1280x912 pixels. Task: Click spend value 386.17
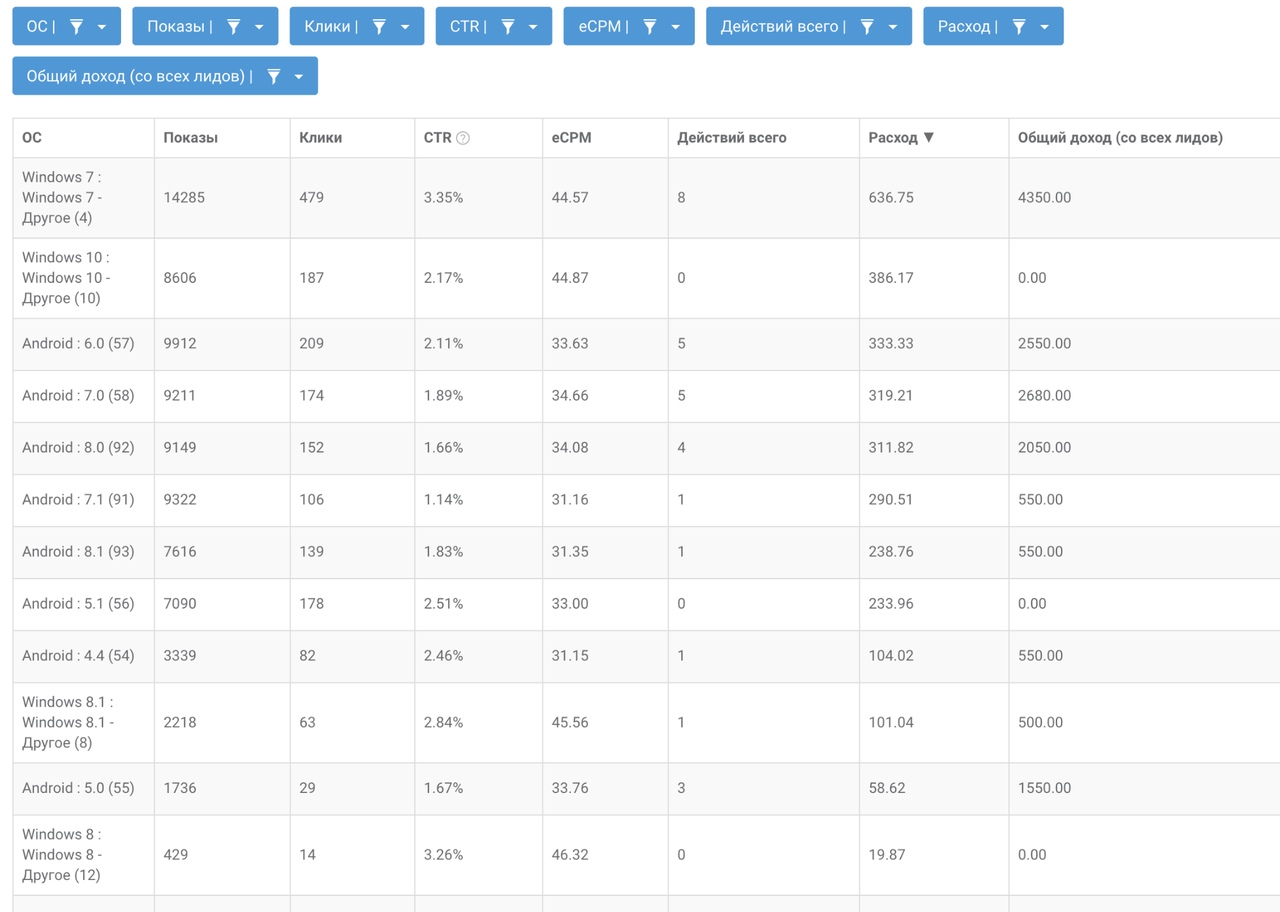[x=891, y=277]
